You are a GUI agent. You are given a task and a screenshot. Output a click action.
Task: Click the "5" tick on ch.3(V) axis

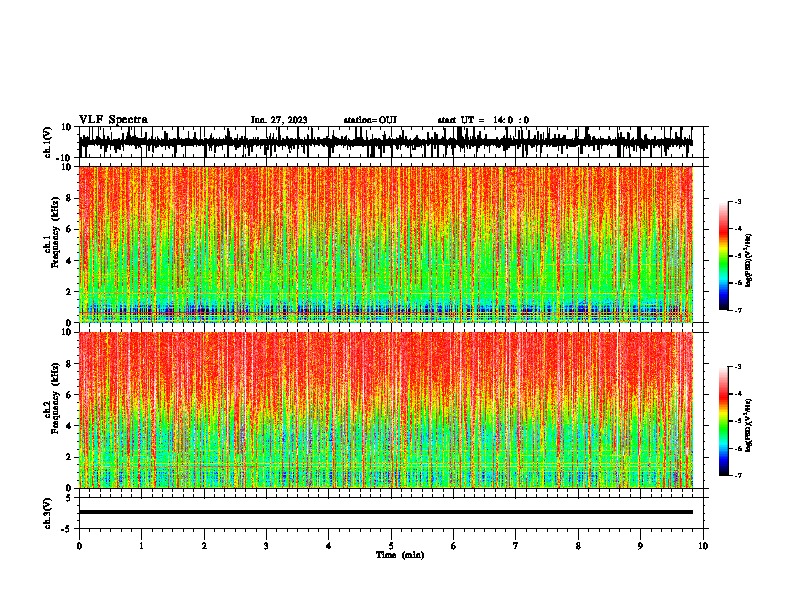[69, 497]
